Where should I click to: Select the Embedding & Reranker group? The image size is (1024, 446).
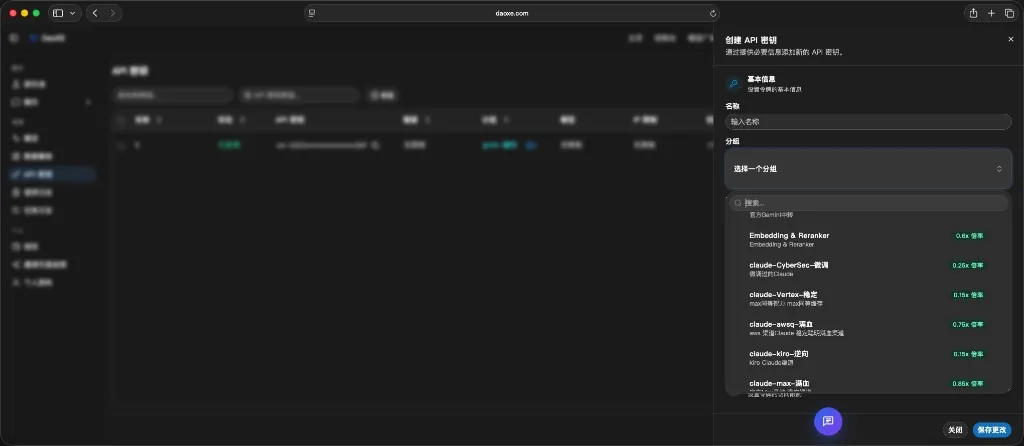coord(868,240)
